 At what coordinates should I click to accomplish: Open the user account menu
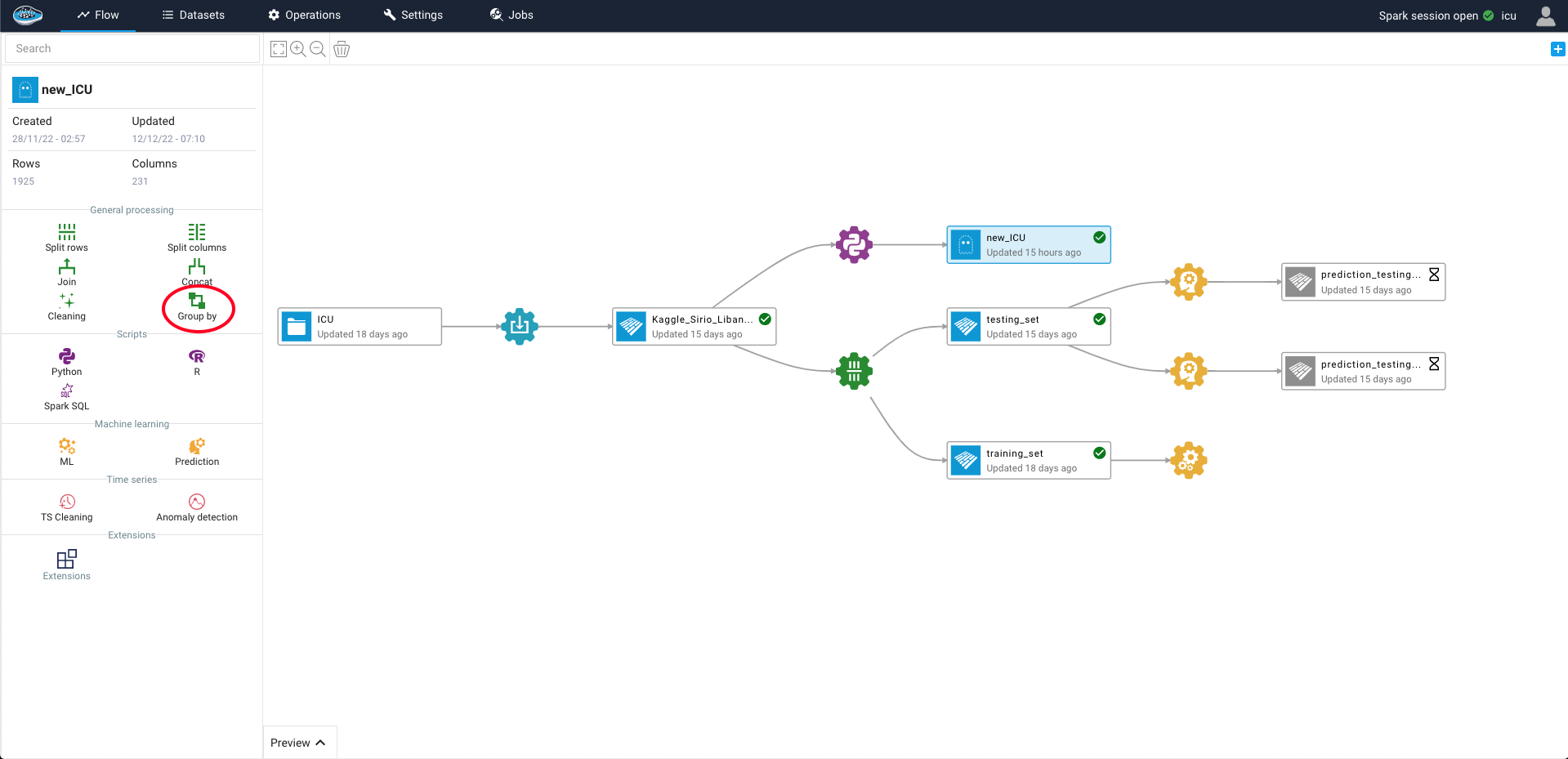tap(1545, 16)
